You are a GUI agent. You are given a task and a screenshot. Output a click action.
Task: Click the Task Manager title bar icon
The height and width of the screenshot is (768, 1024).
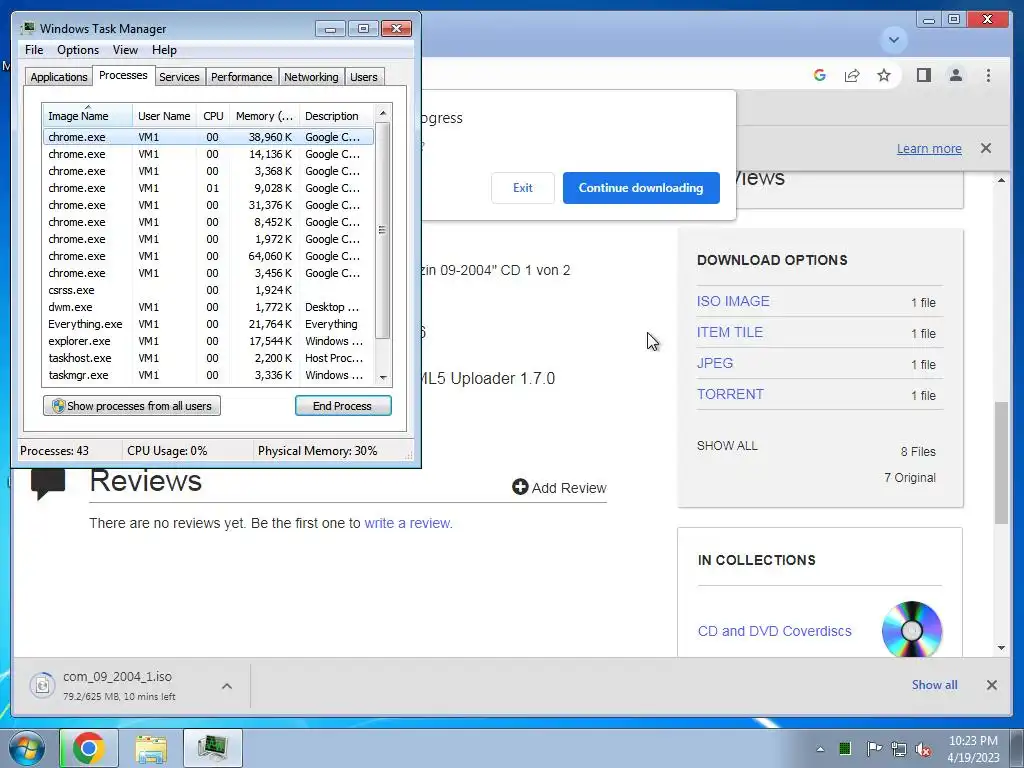point(28,28)
